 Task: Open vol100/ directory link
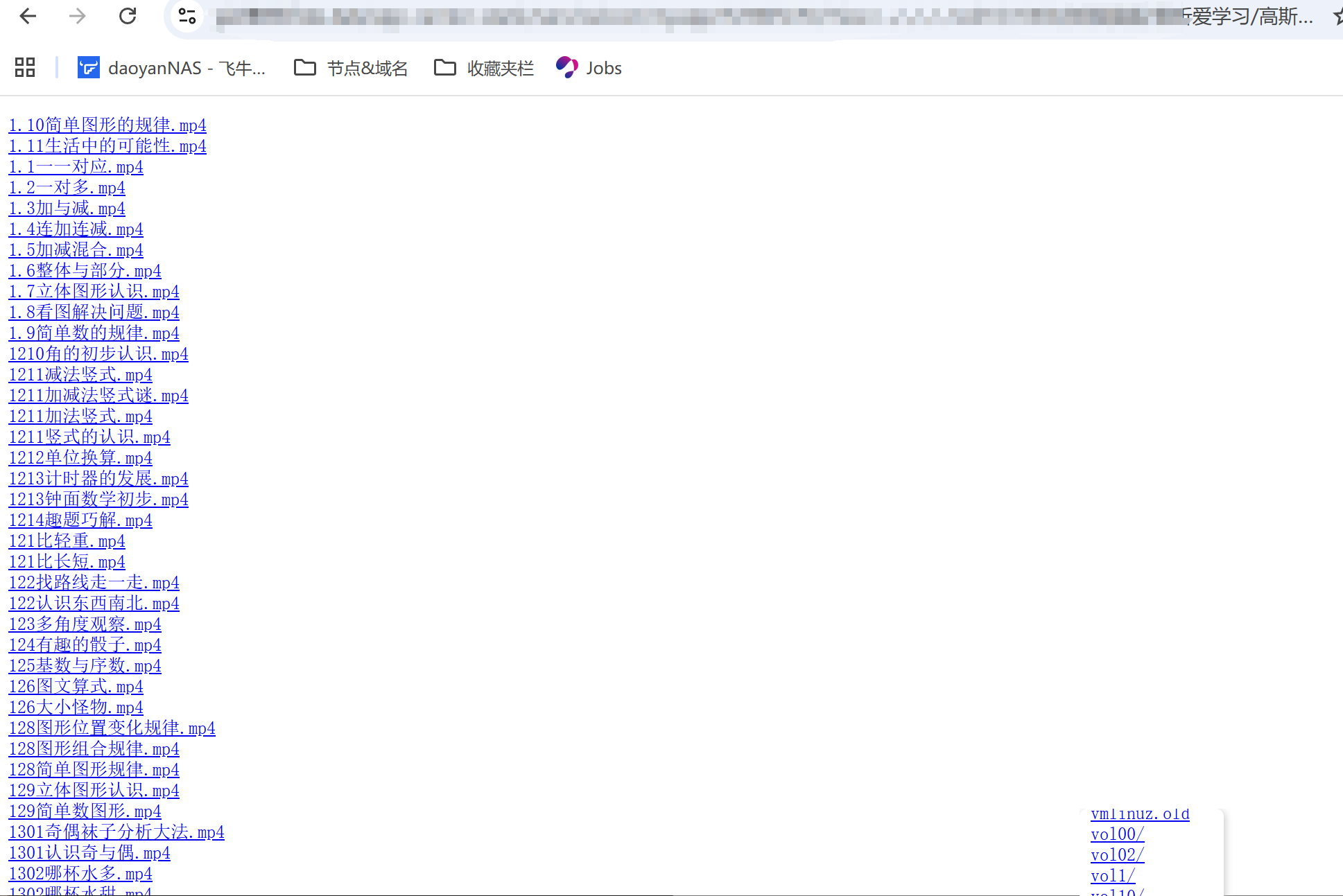tap(1116, 834)
